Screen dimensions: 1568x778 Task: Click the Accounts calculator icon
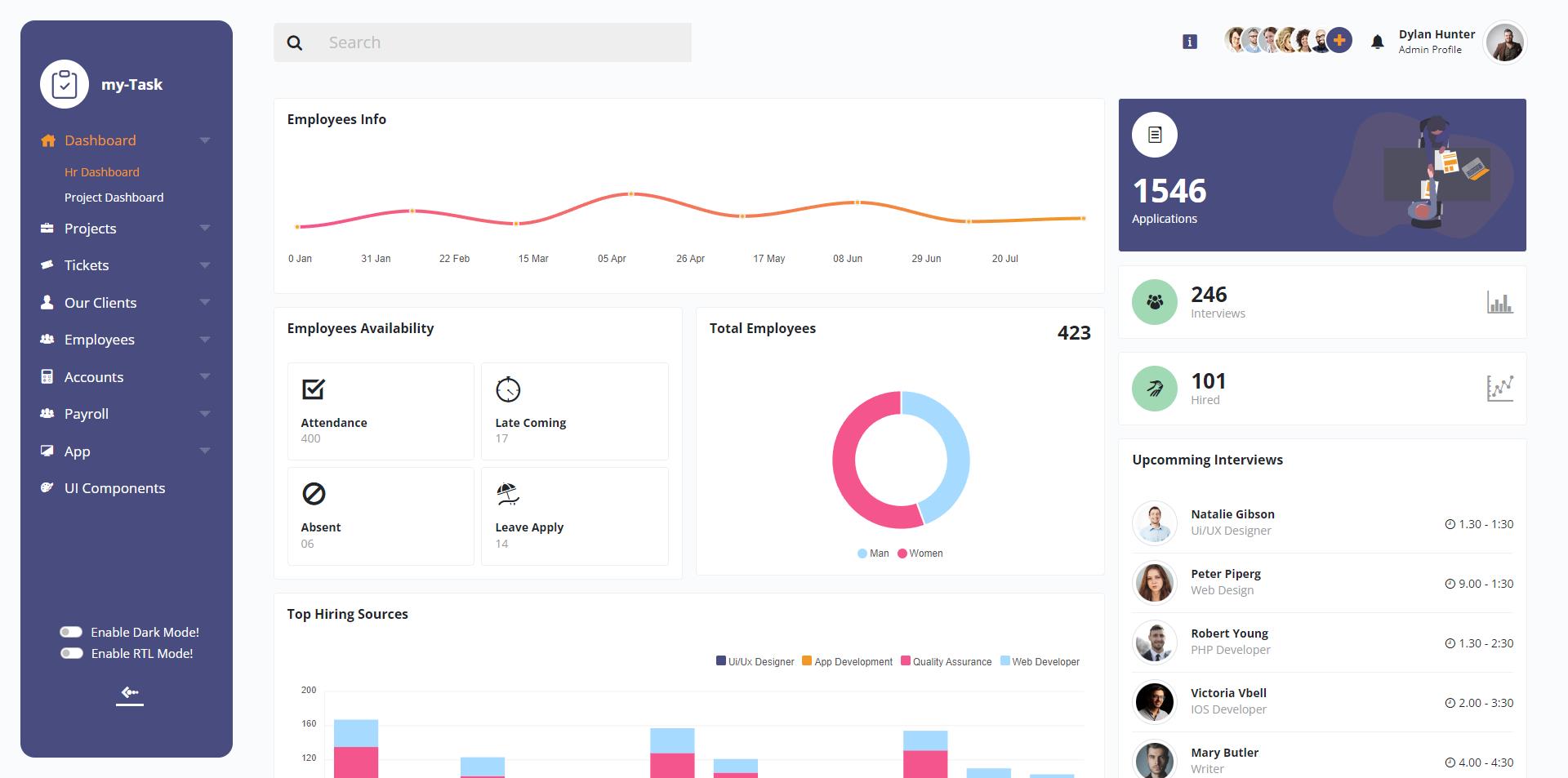pyautogui.click(x=47, y=376)
